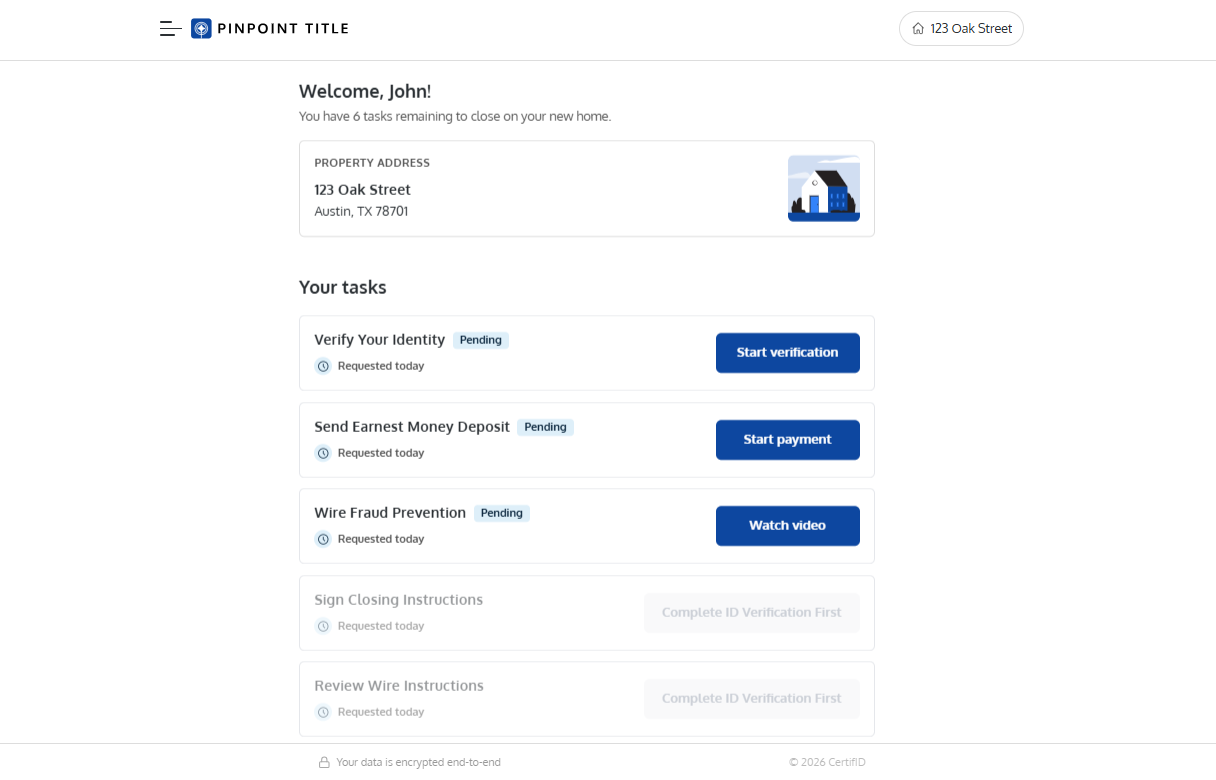Click Requested today under Verify Your Identity
The width and height of the screenshot is (1216, 780).
coord(381,366)
